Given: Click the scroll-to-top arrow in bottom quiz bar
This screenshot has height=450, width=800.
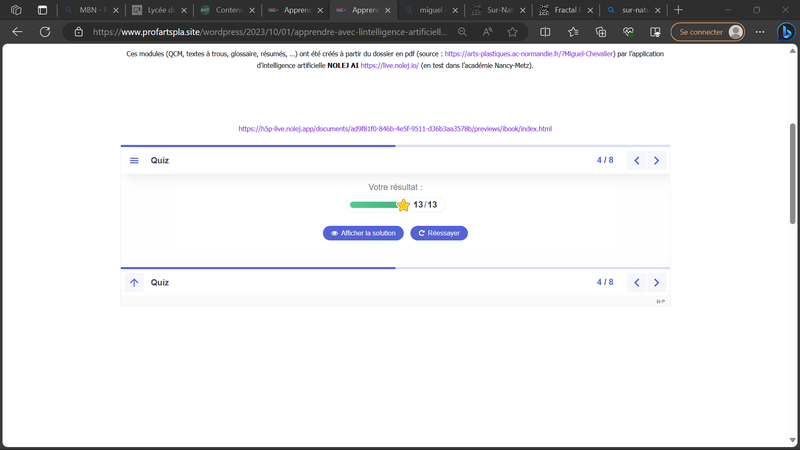Looking at the screenshot, I should click(x=134, y=283).
